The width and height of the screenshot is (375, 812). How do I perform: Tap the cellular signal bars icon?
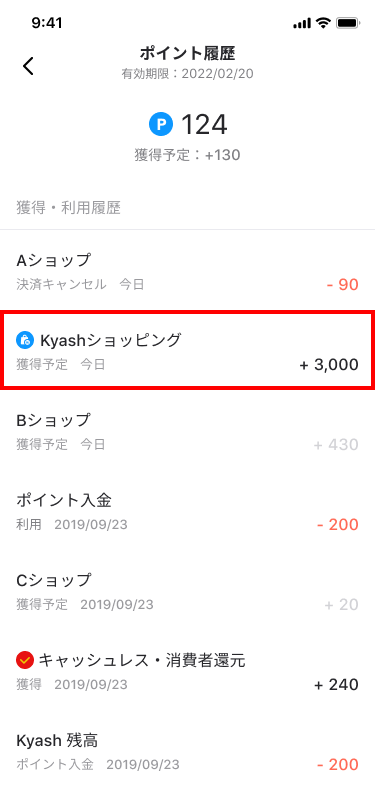click(x=302, y=24)
